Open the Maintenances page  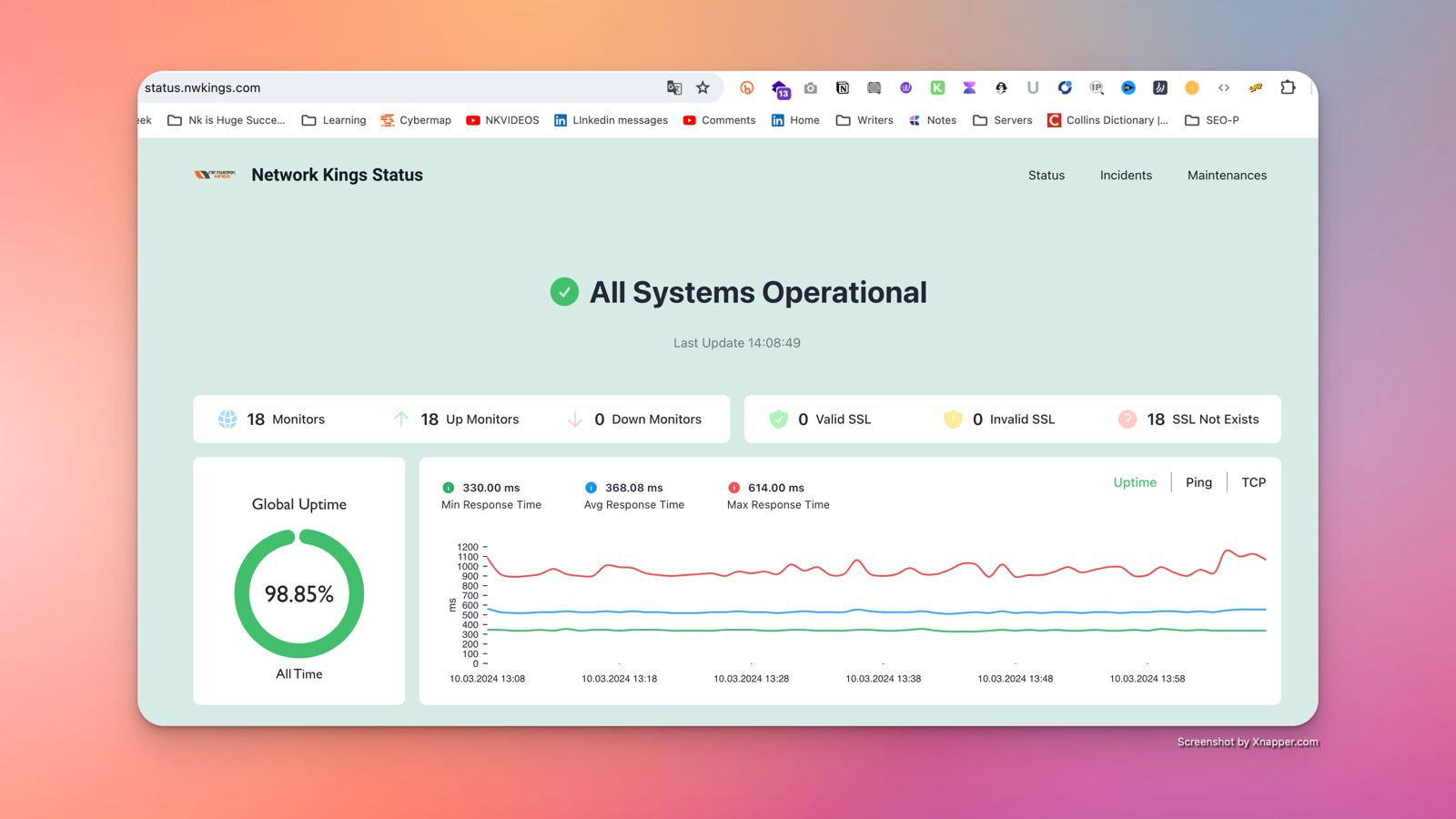point(1227,176)
